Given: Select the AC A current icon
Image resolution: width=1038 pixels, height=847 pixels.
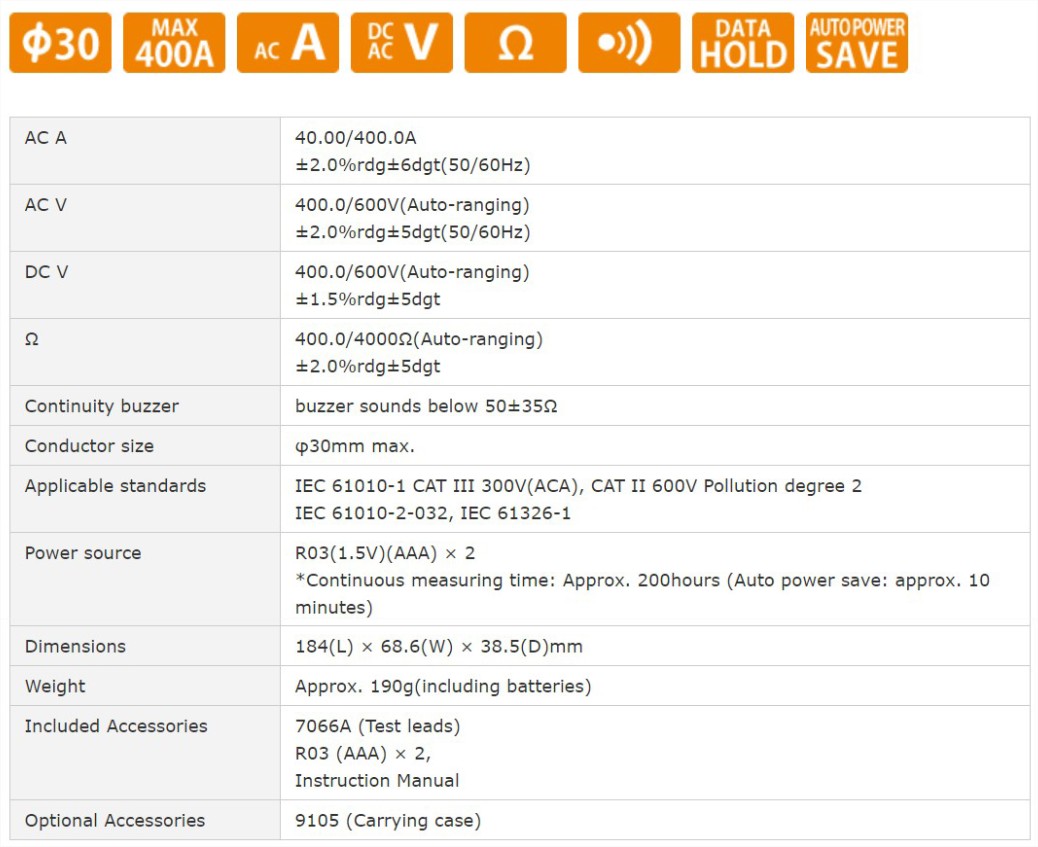Looking at the screenshot, I should coord(288,43).
